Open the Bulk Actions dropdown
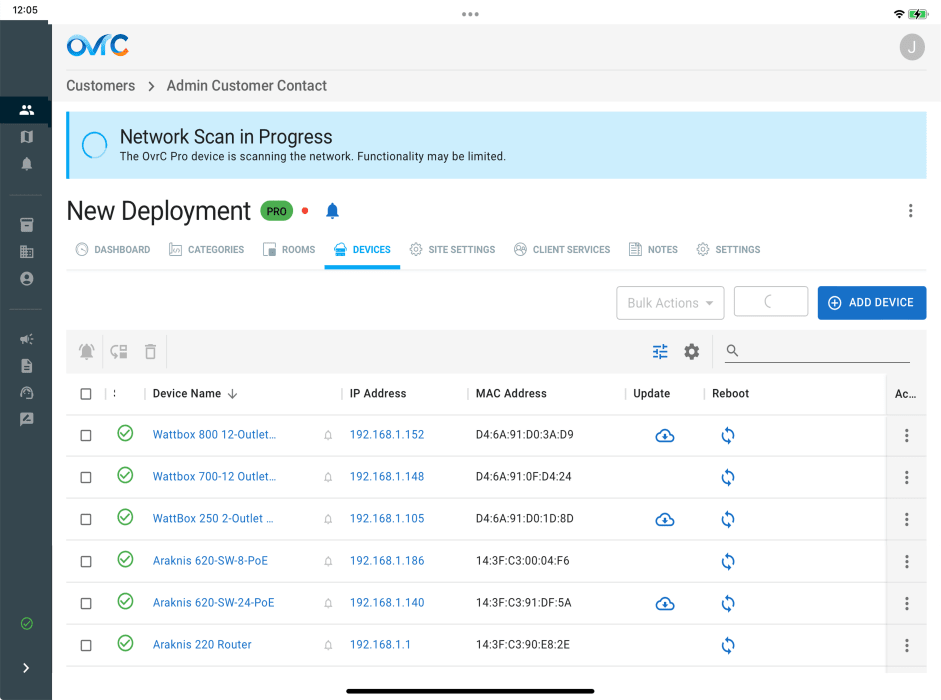Viewport: 941px width, 700px height. point(670,303)
